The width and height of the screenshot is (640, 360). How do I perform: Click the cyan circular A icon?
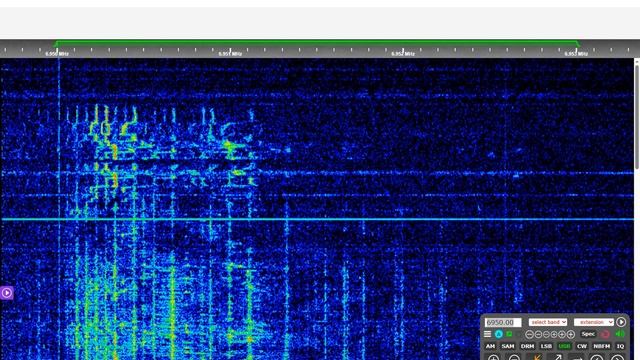(x=499, y=334)
